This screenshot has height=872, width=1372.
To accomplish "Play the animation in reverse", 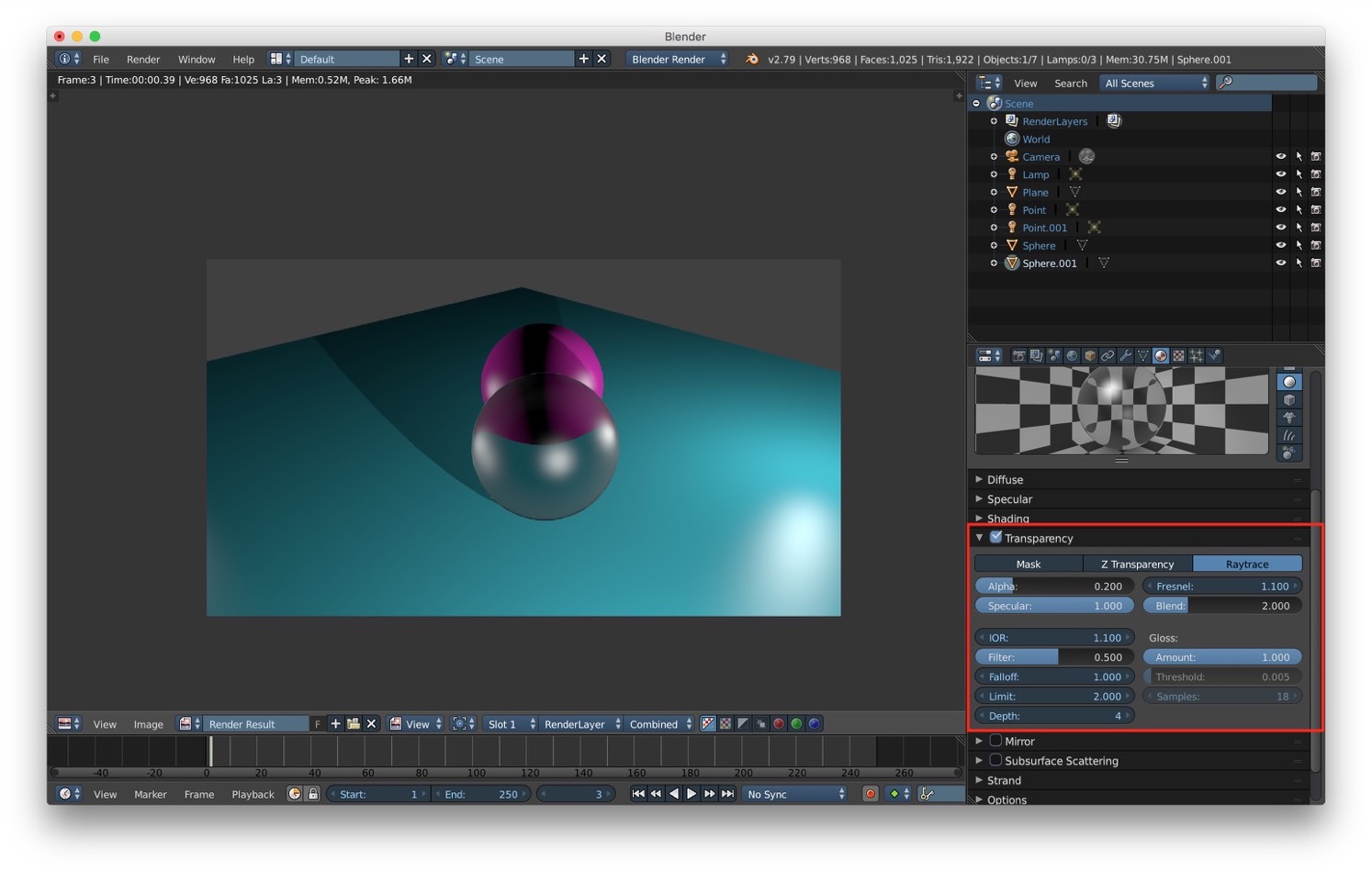I will click(674, 794).
